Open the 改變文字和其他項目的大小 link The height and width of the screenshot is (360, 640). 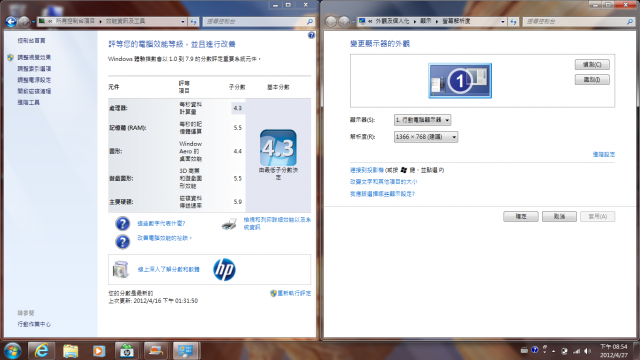pos(384,182)
